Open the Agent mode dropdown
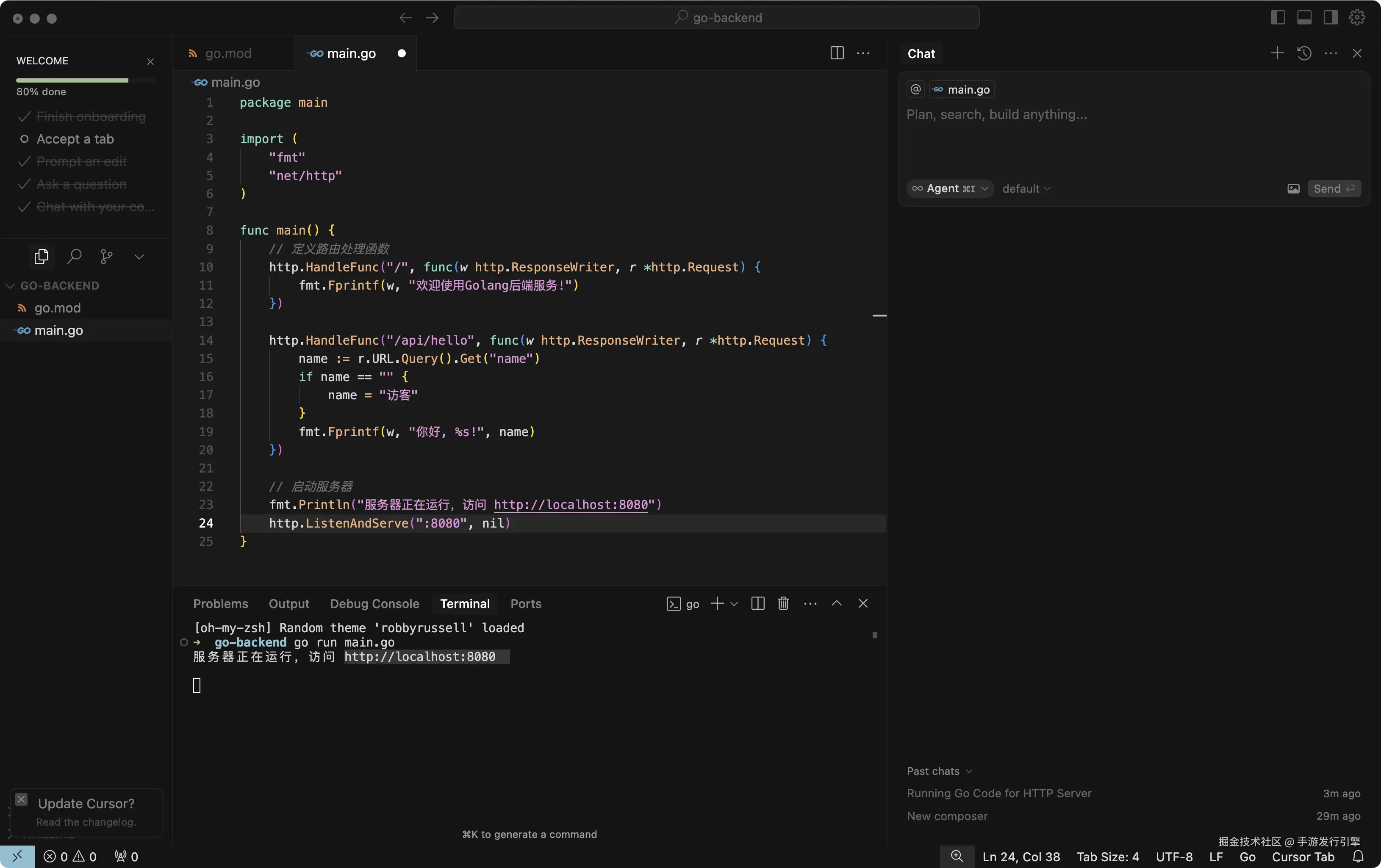The height and width of the screenshot is (868, 1381). [950, 188]
